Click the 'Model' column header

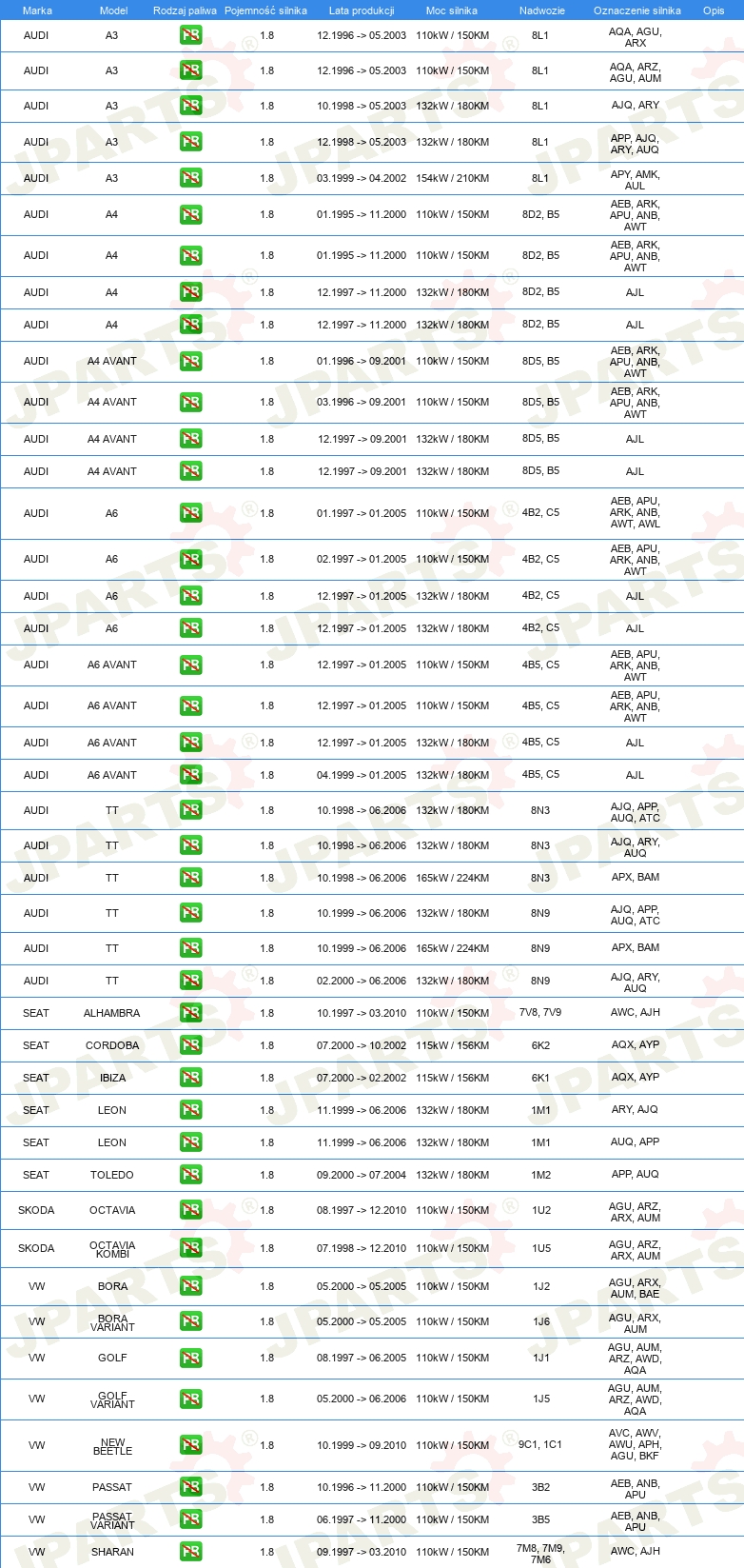[x=113, y=10]
